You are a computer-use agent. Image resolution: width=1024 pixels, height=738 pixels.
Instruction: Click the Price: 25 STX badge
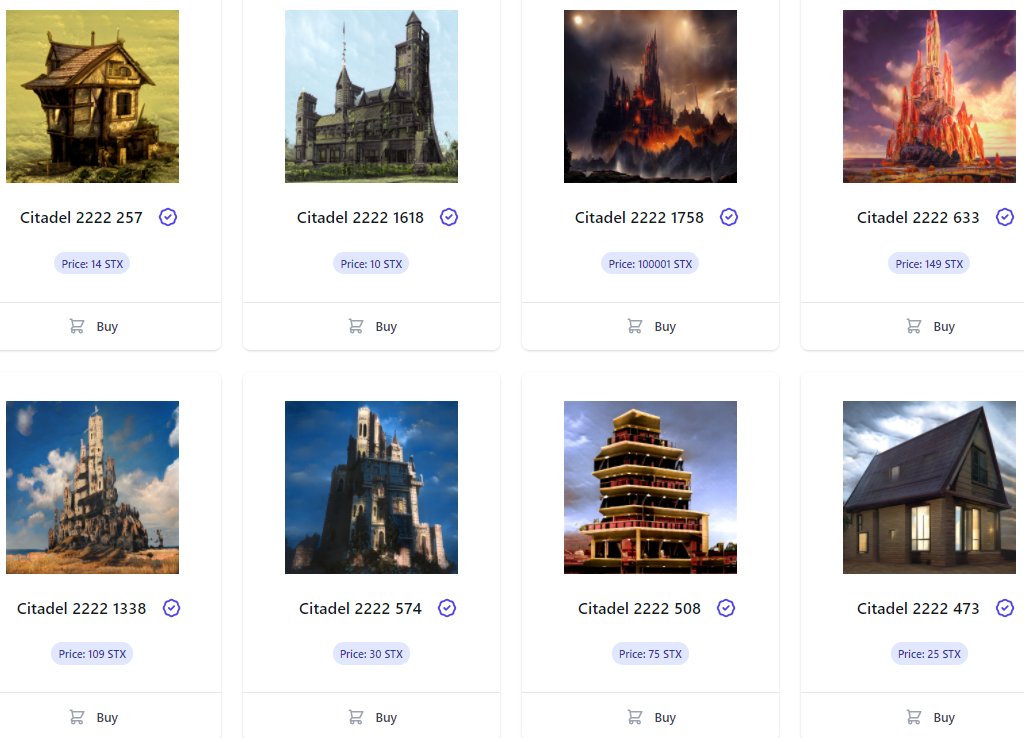[x=929, y=654]
